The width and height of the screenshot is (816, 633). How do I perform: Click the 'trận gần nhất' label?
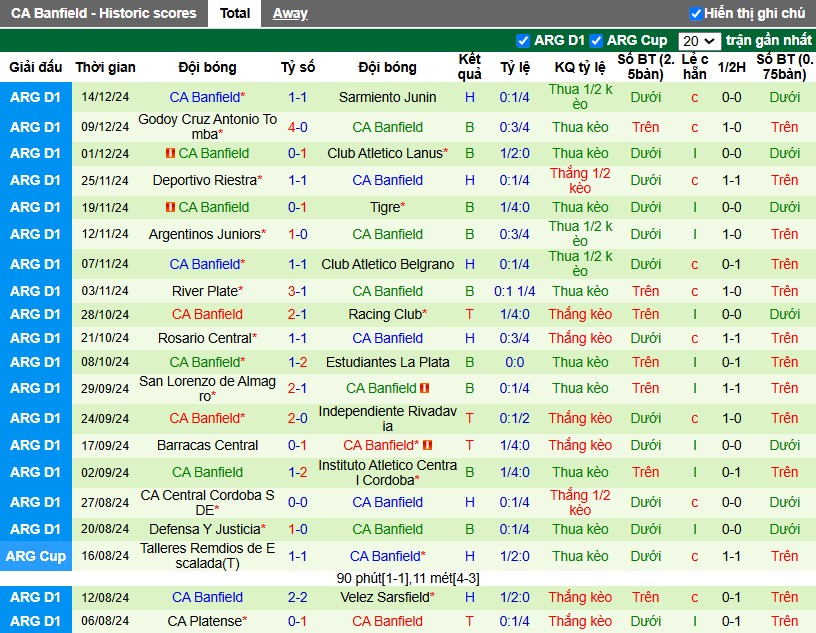(768, 41)
